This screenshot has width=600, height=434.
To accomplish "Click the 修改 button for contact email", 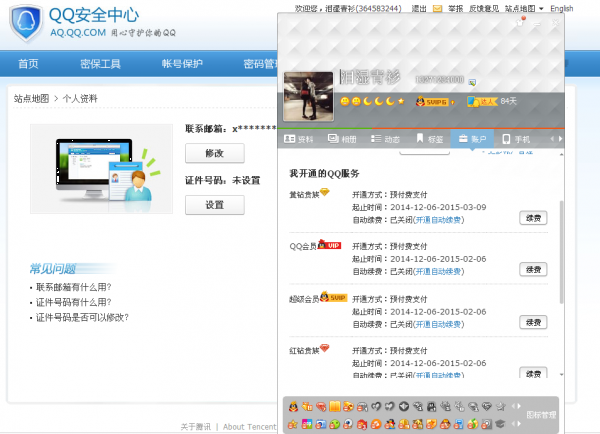I will coord(215,153).
